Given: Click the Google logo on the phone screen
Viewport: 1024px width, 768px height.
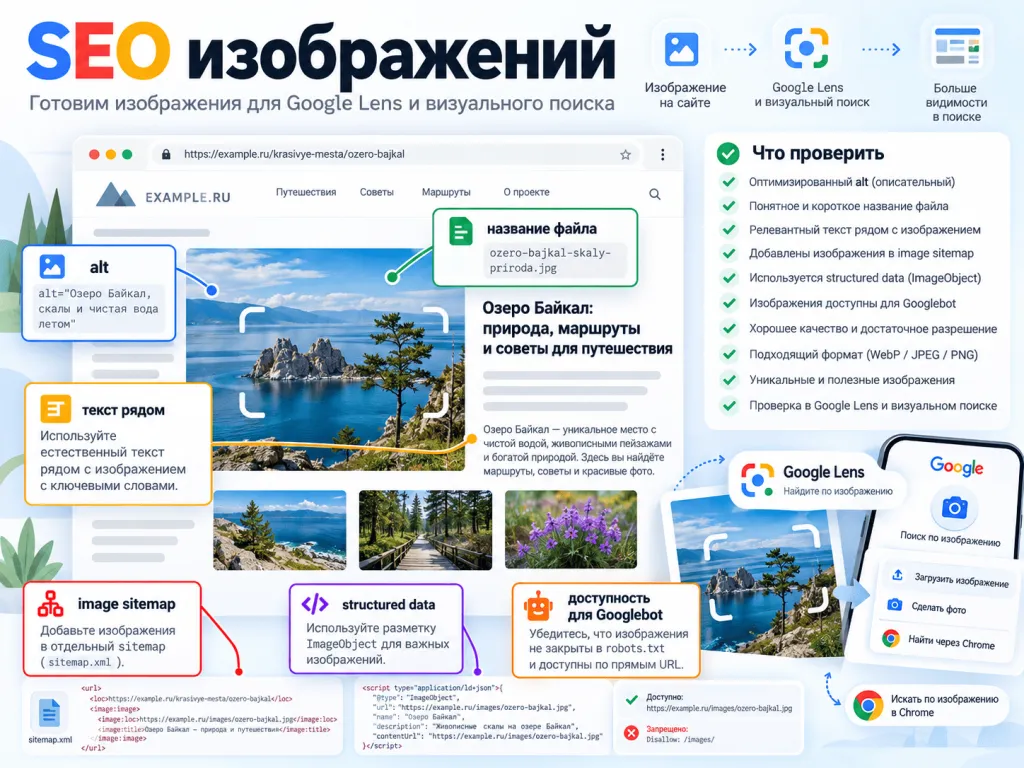Looking at the screenshot, I should [x=957, y=466].
